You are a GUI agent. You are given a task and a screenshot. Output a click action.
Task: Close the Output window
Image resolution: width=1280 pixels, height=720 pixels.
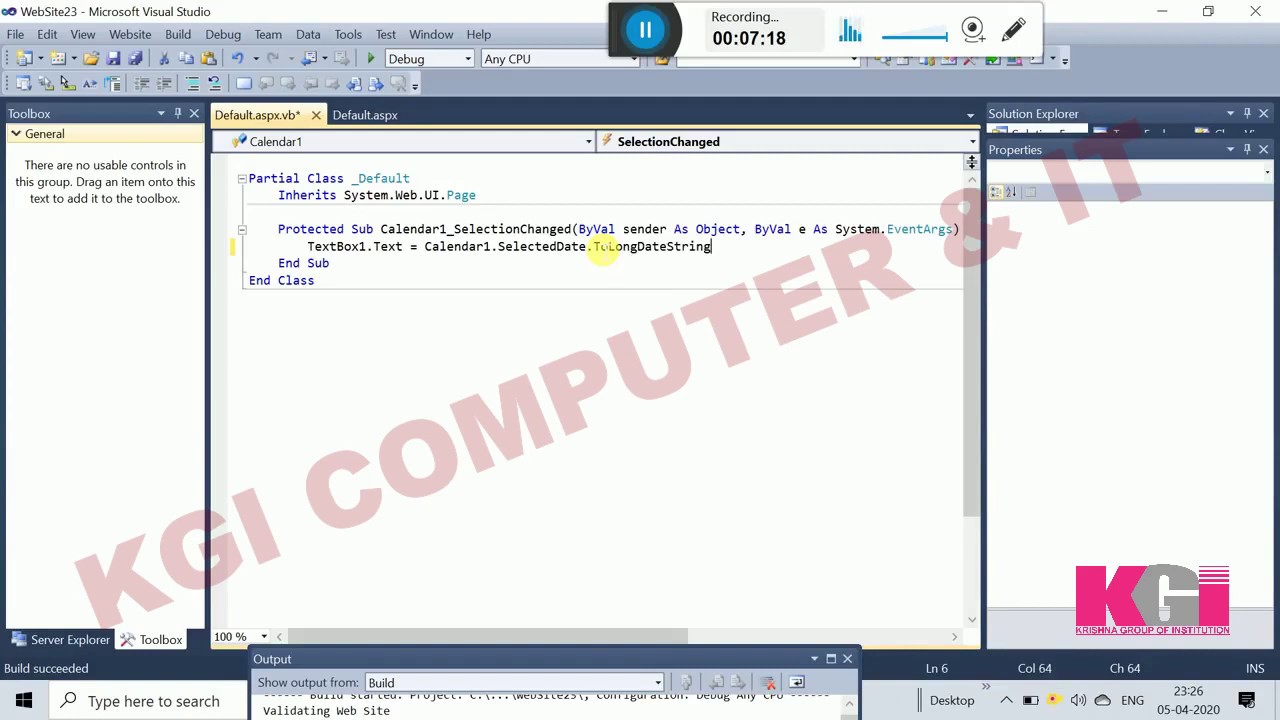point(847,659)
